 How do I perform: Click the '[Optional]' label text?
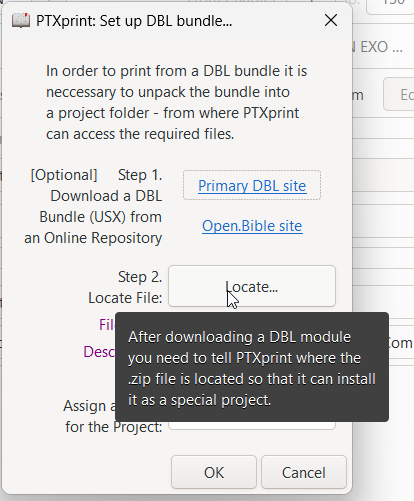coord(64,175)
